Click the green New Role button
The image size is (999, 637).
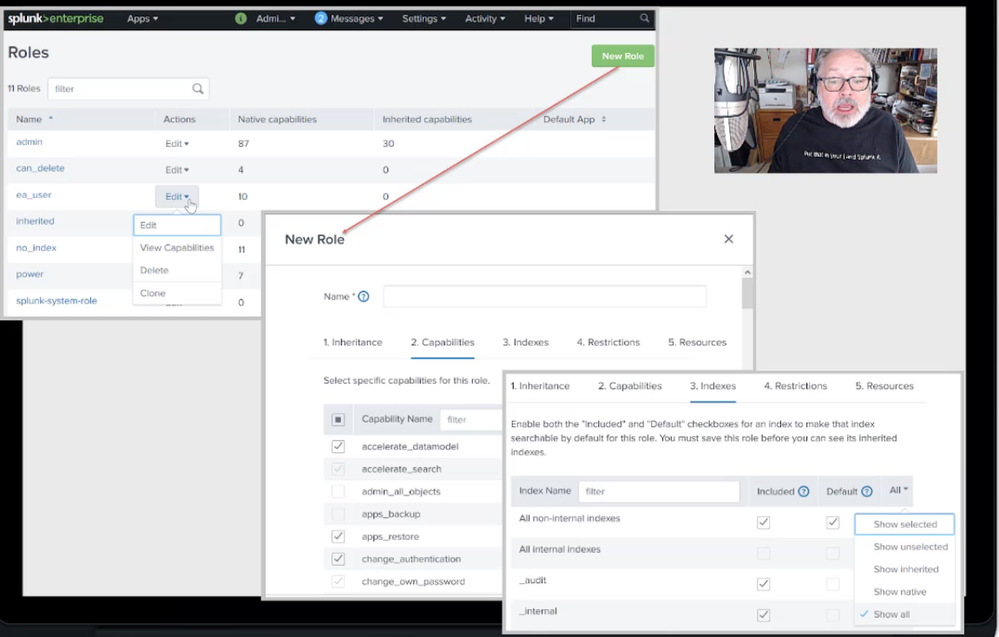click(x=623, y=56)
